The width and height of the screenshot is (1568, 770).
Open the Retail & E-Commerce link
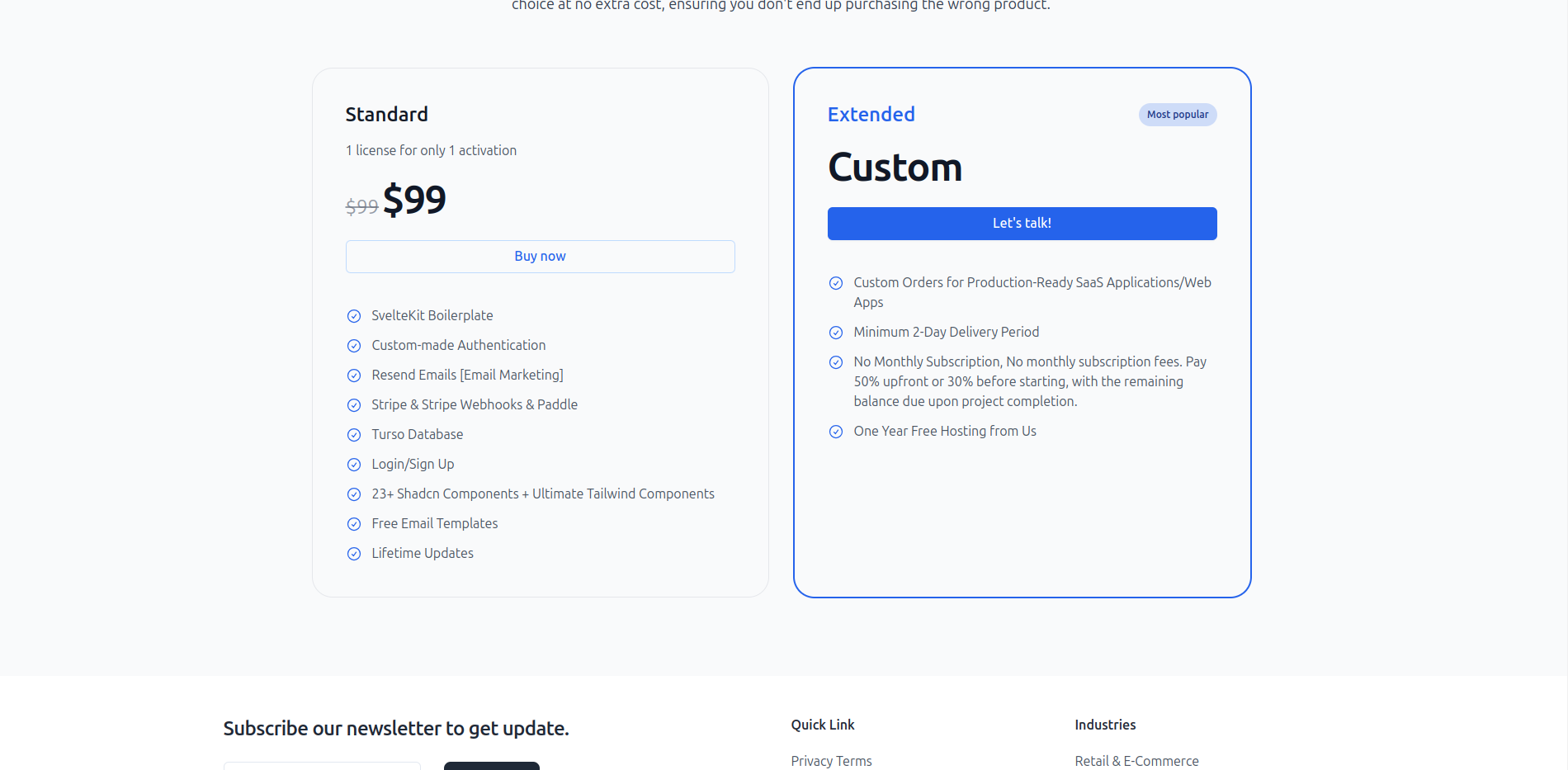pos(1136,761)
